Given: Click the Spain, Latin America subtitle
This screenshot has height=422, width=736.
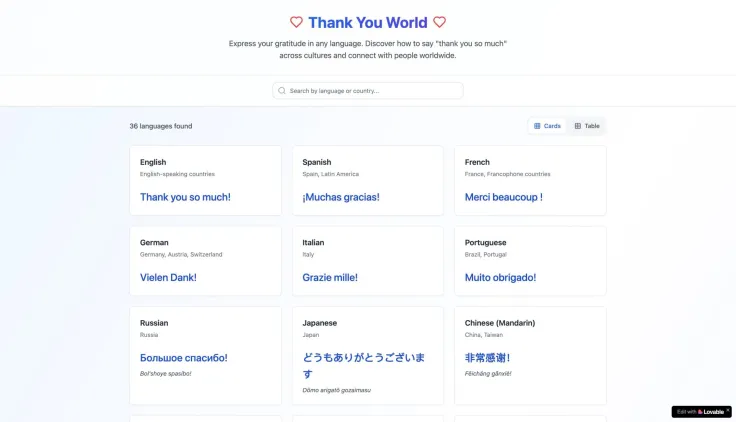Looking at the screenshot, I should pyautogui.click(x=330, y=174).
